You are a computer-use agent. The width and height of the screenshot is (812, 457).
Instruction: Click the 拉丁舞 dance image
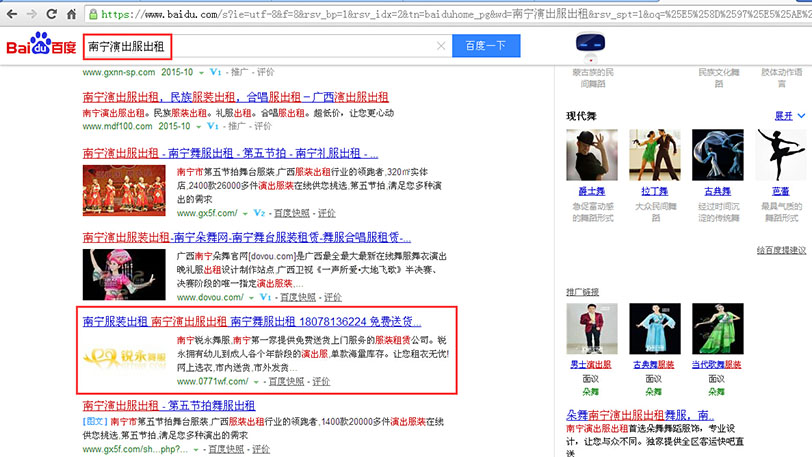(x=655, y=155)
